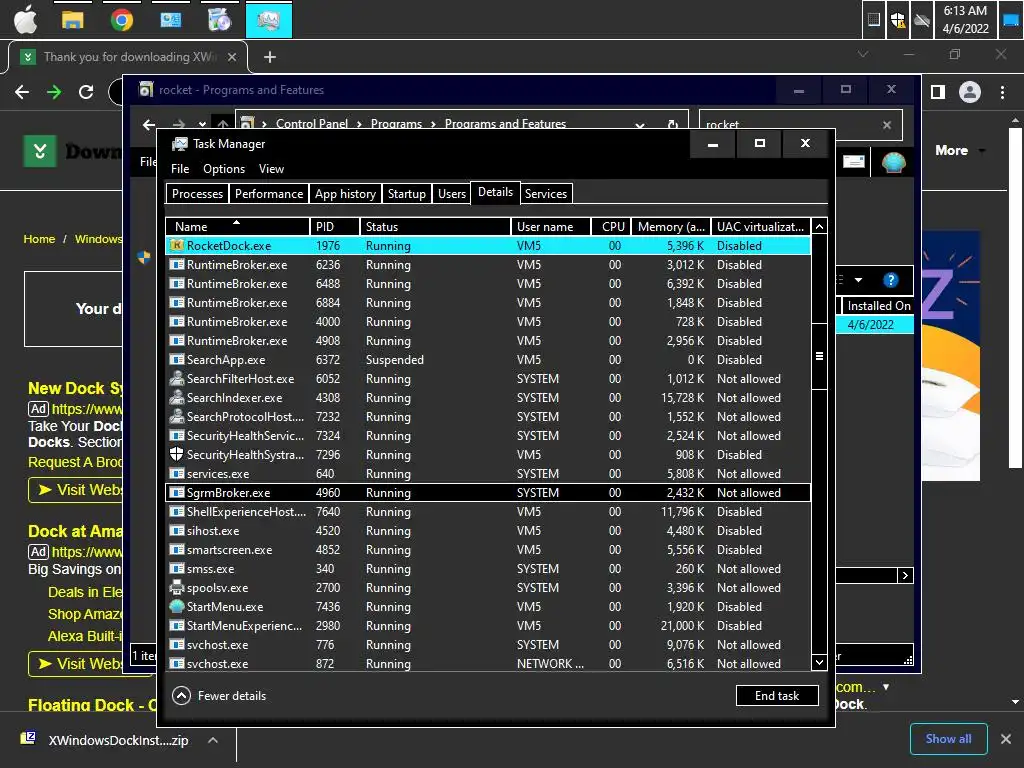Click the process list scrollbar thumb
The image size is (1024, 768).
819,356
